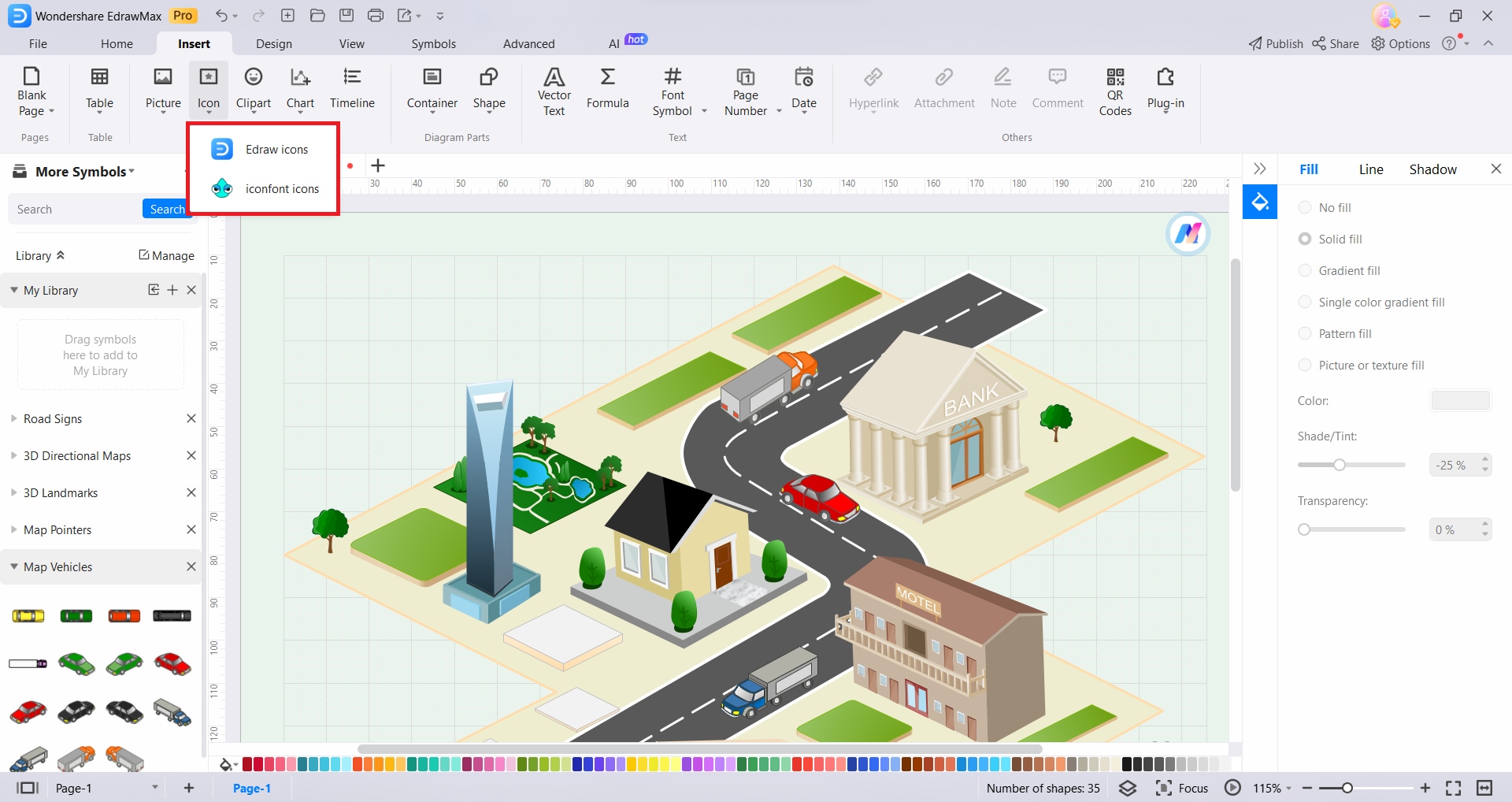Insert a Blank Page

35,91
